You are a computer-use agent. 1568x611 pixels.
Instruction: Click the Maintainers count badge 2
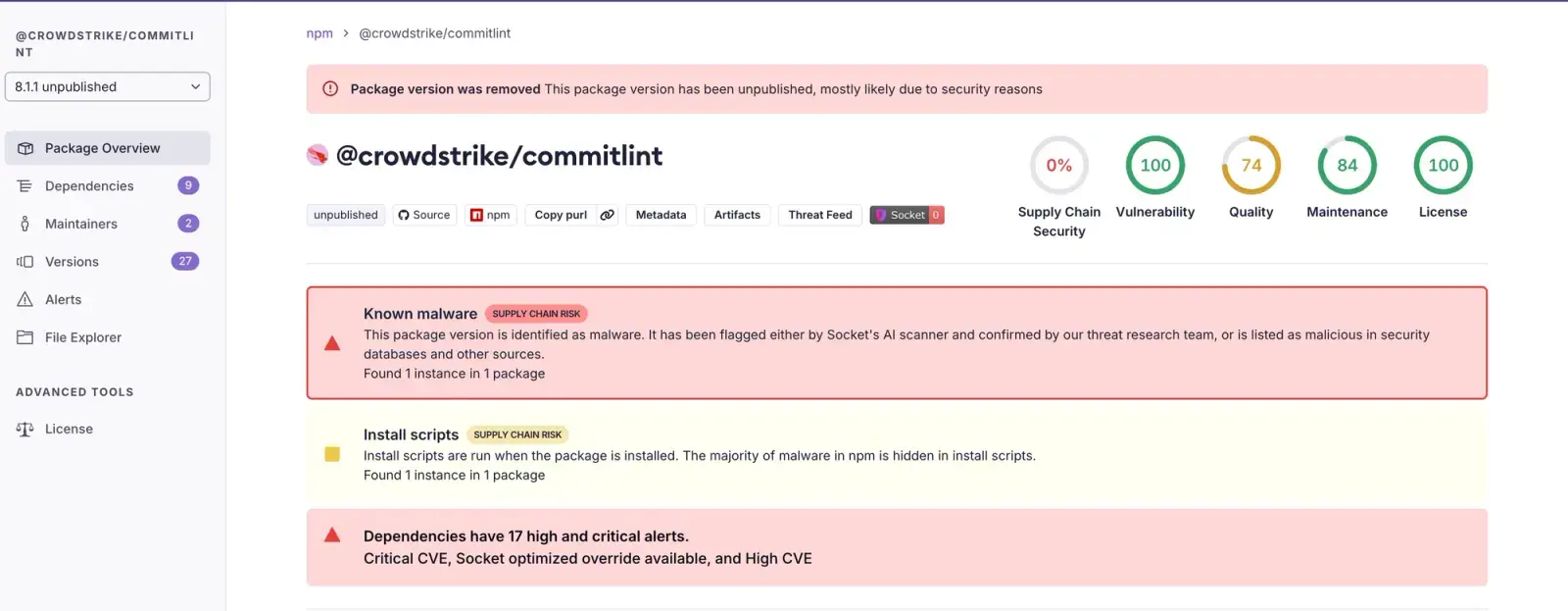(188, 224)
